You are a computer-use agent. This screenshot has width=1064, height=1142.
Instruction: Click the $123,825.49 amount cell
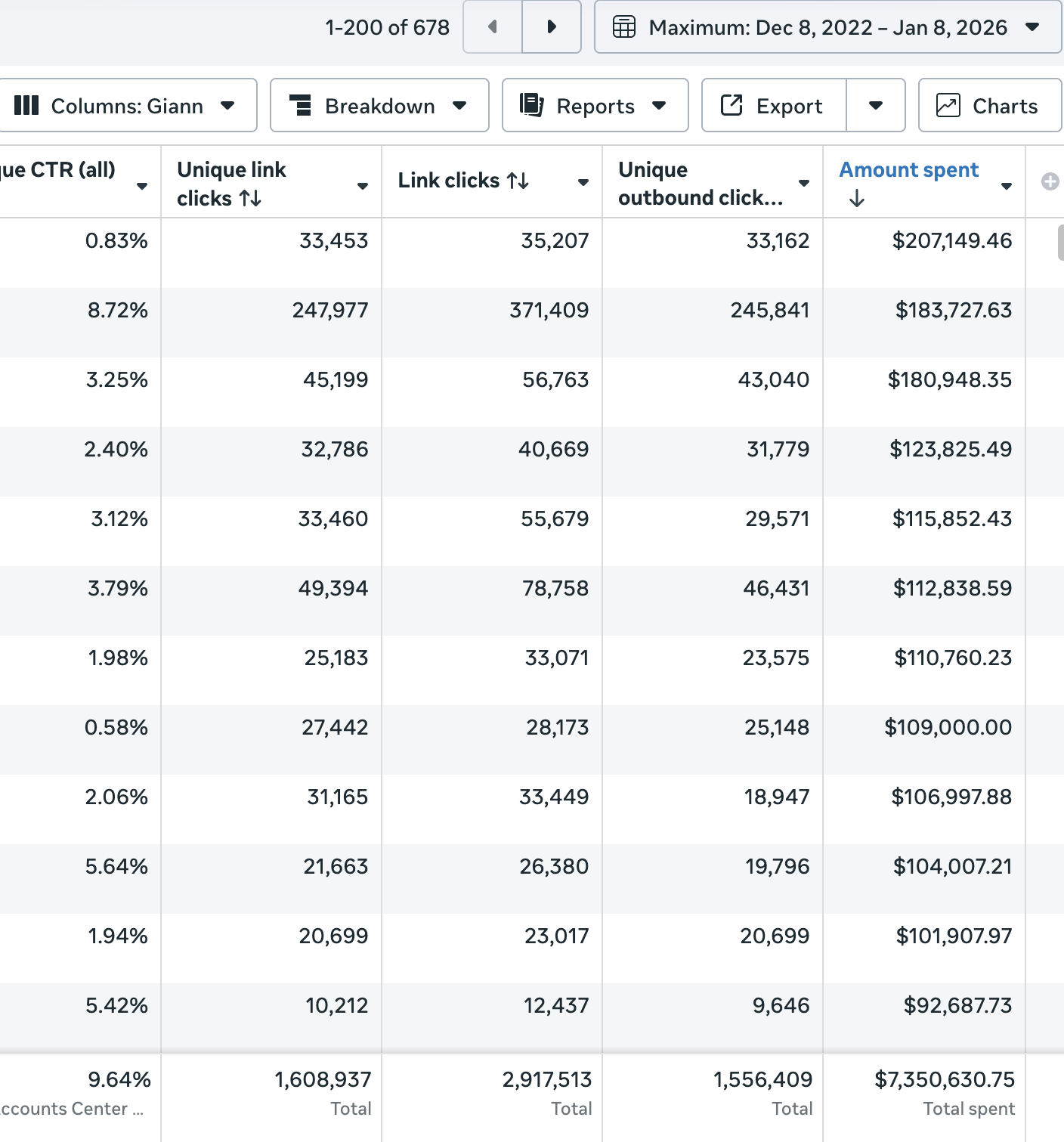click(x=951, y=450)
